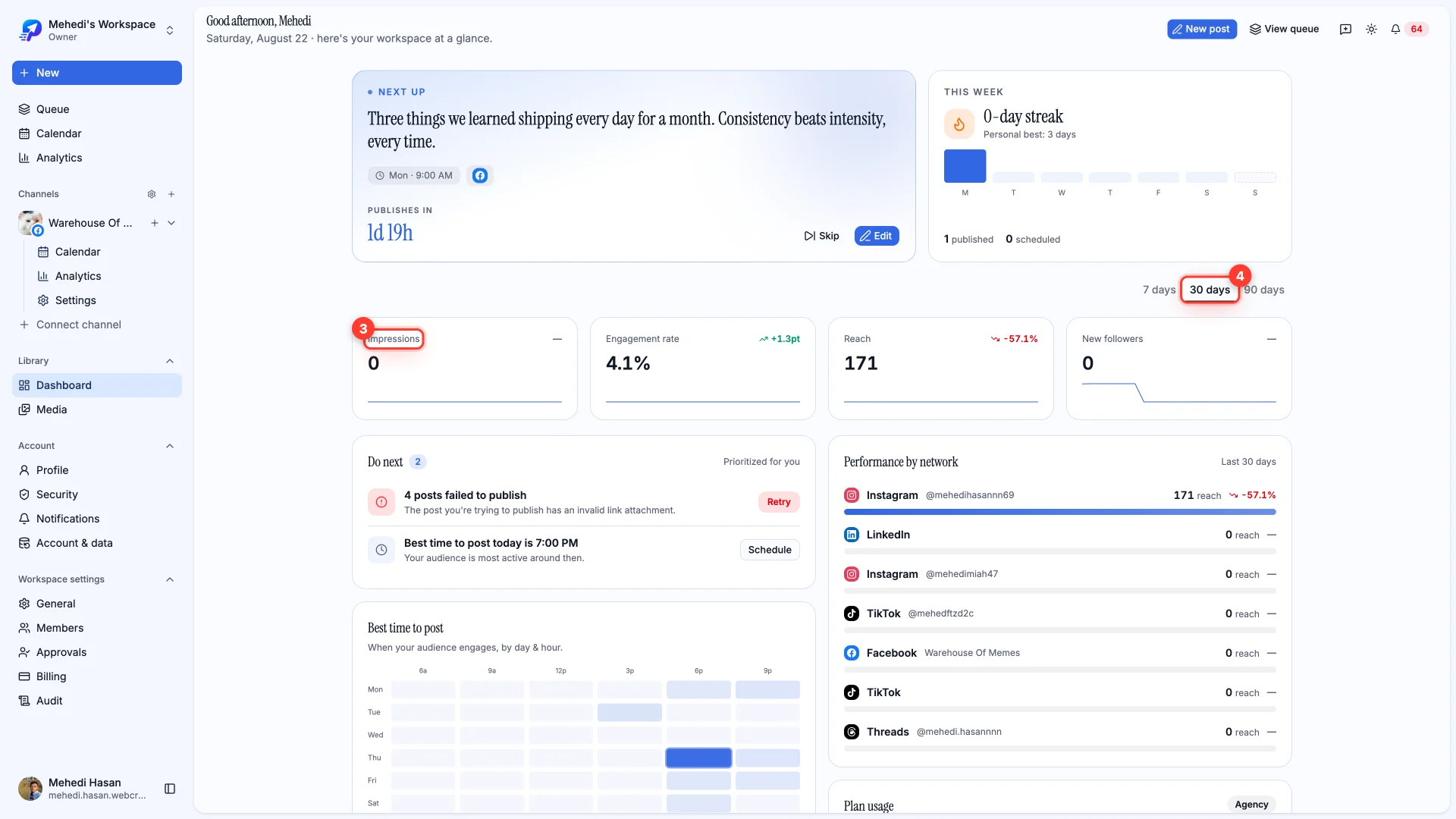The height and width of the screenshot is (819, 1456).
Task: Click the clock icon for best time
Action: pyautogui.click(x=381, y=550)
